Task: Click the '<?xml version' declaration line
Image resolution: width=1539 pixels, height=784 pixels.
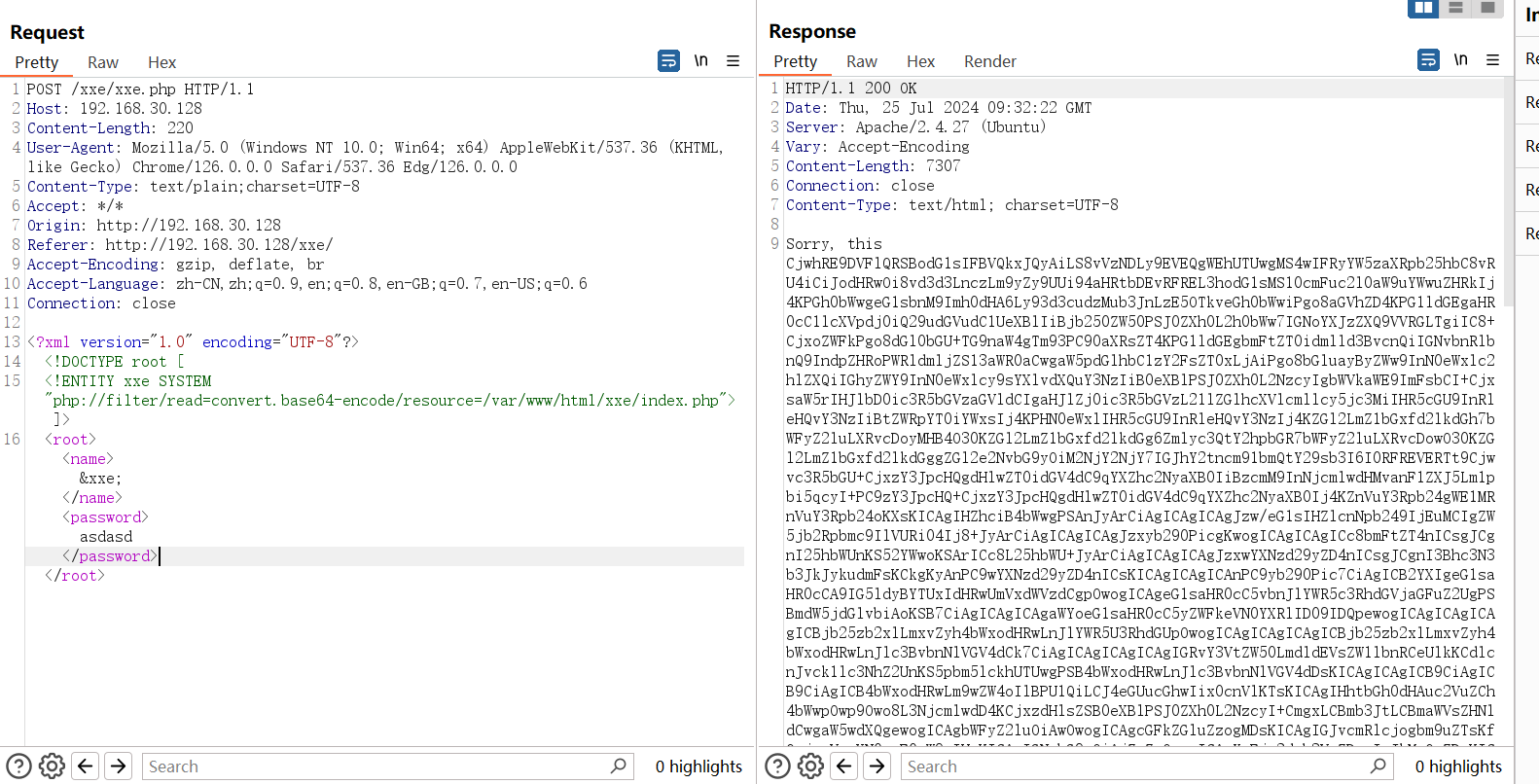Action: click(x=193, y=342)
